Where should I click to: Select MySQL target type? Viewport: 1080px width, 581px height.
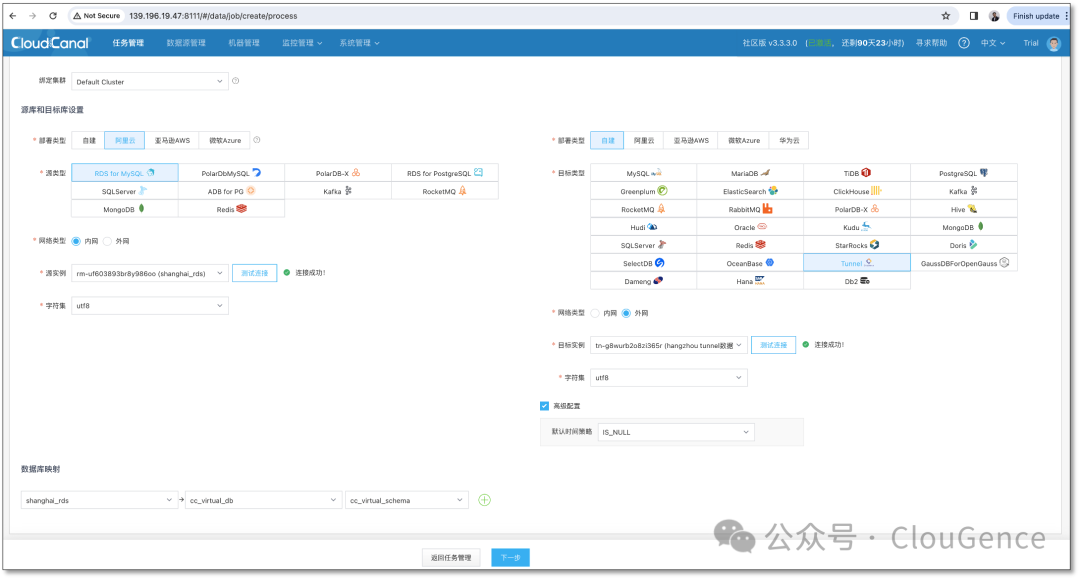pyautogui.click(x=643, y=173)
